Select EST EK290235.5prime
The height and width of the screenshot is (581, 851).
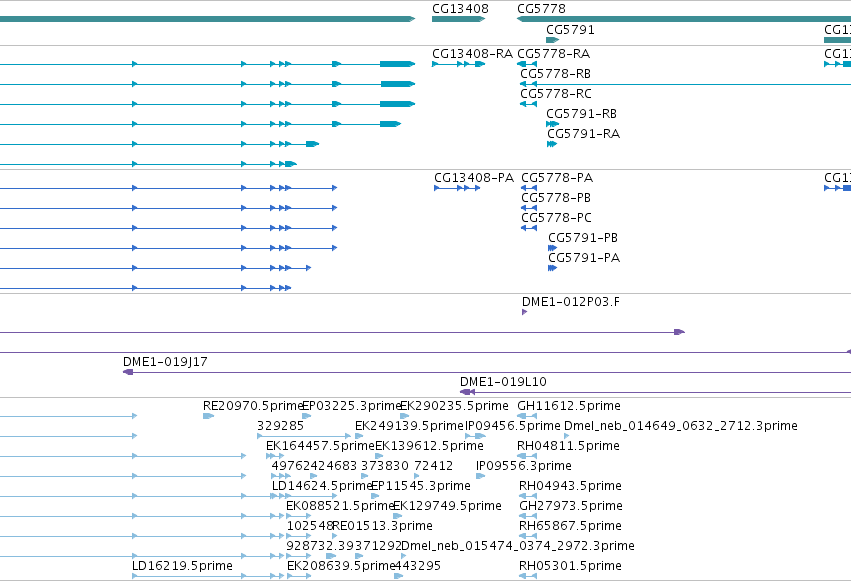click(x=404, y=416)
